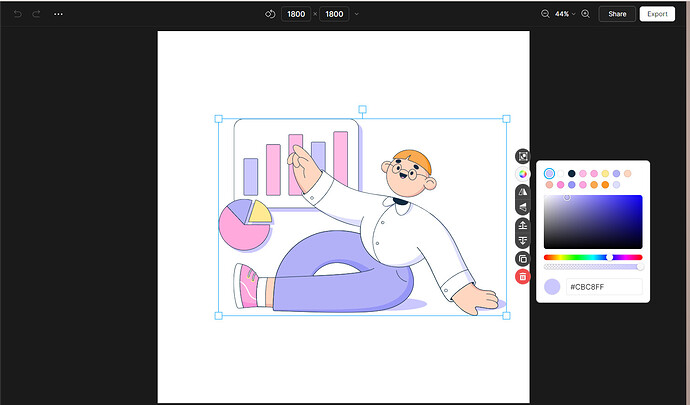Select the highlighted lavender swatch
The width and height of the screenshot is (690, 405).
tap(549, 173)
